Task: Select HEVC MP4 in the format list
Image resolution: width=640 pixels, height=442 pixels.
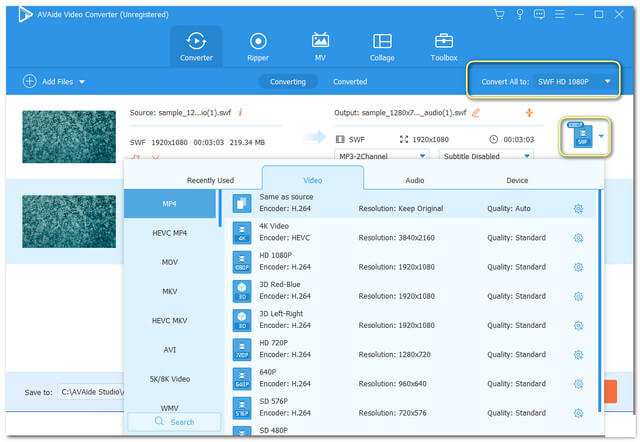Action: pos(170,233)
